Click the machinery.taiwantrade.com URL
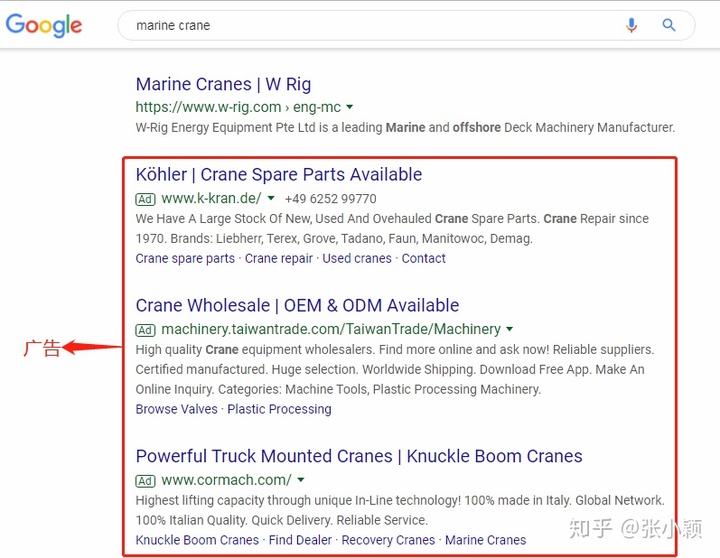 point(331,329)
